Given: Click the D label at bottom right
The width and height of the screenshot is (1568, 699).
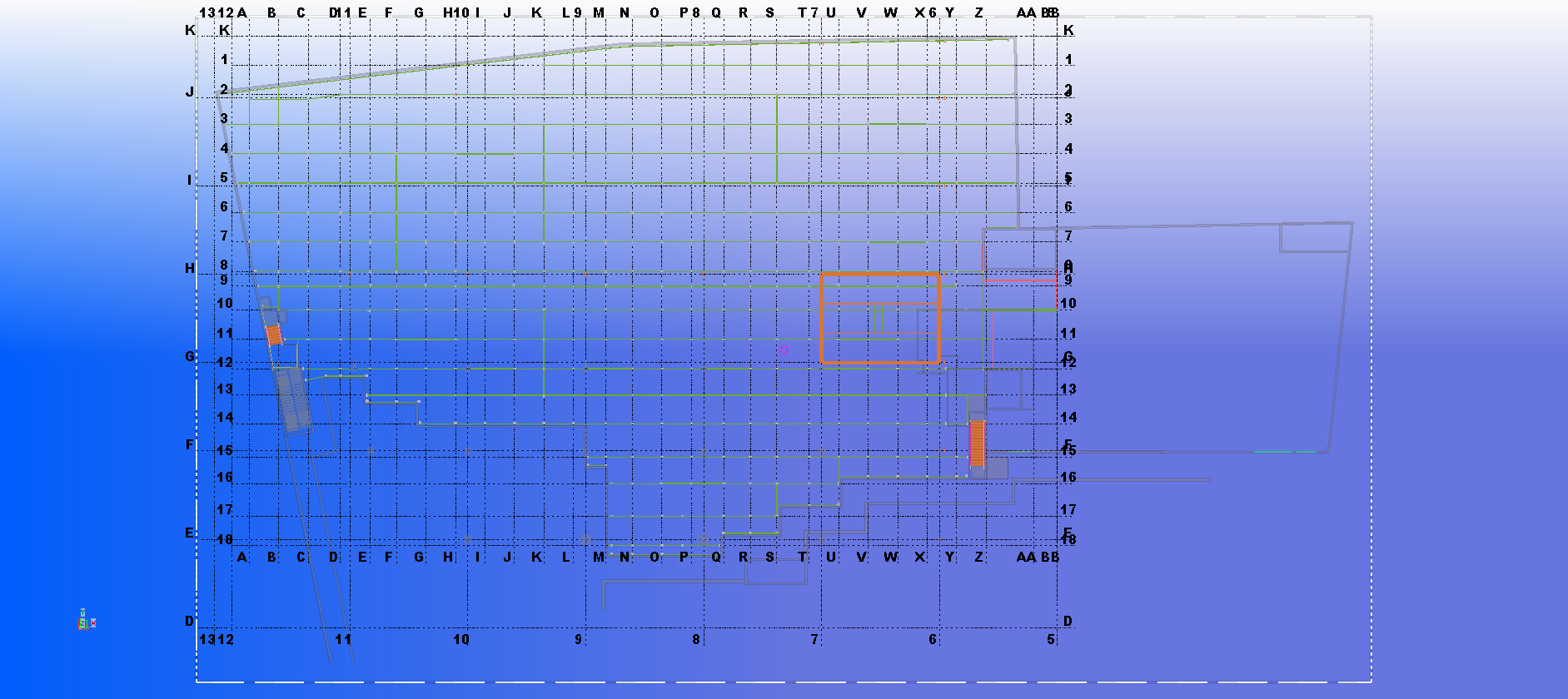Looking at the screenshot, I should (x=1068, y=621).
